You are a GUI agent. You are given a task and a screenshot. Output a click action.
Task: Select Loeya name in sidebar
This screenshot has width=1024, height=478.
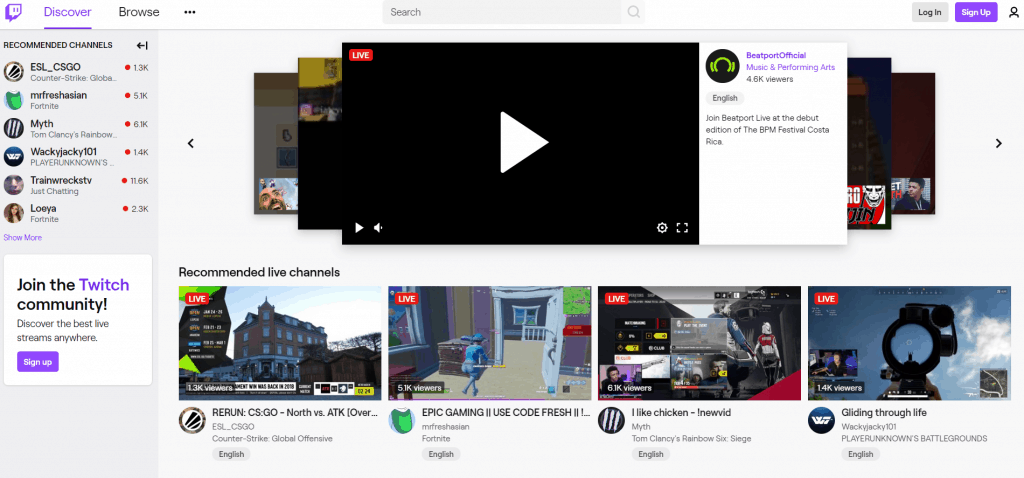click(44, 208)
